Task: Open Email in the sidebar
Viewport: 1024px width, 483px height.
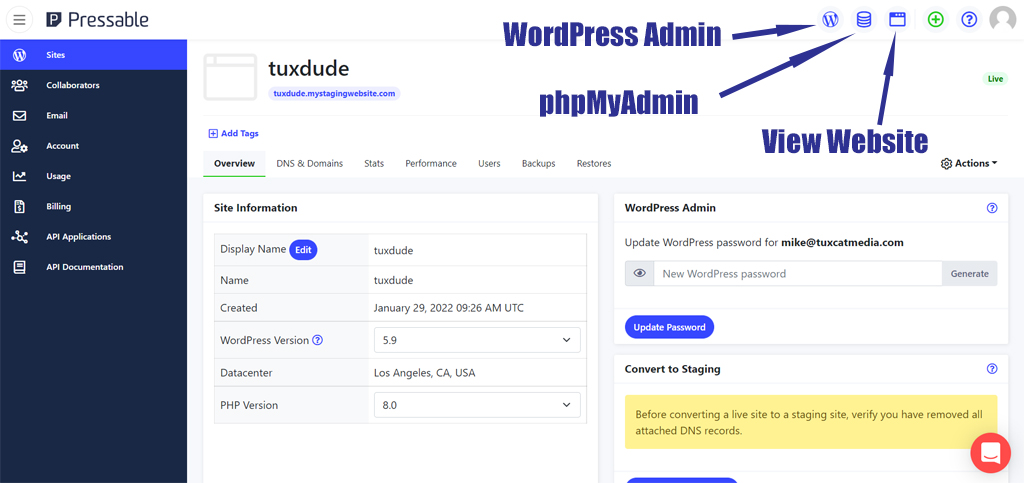Action: (93, 116)
